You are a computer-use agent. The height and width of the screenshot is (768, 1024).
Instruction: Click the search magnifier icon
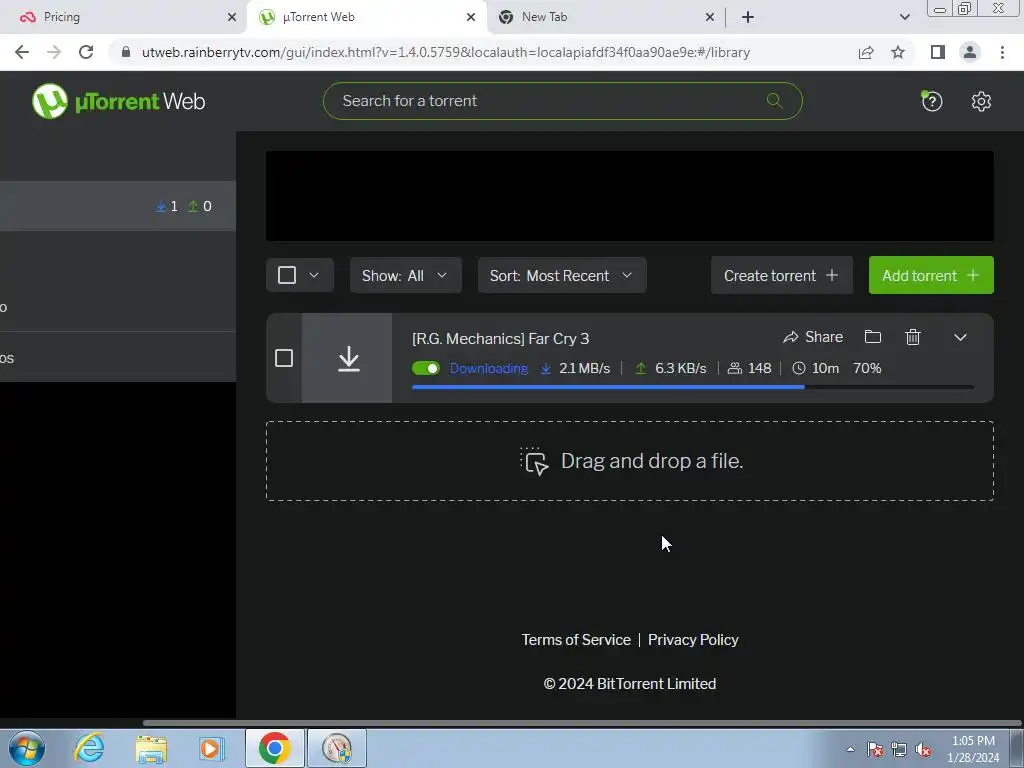point(775,101)
